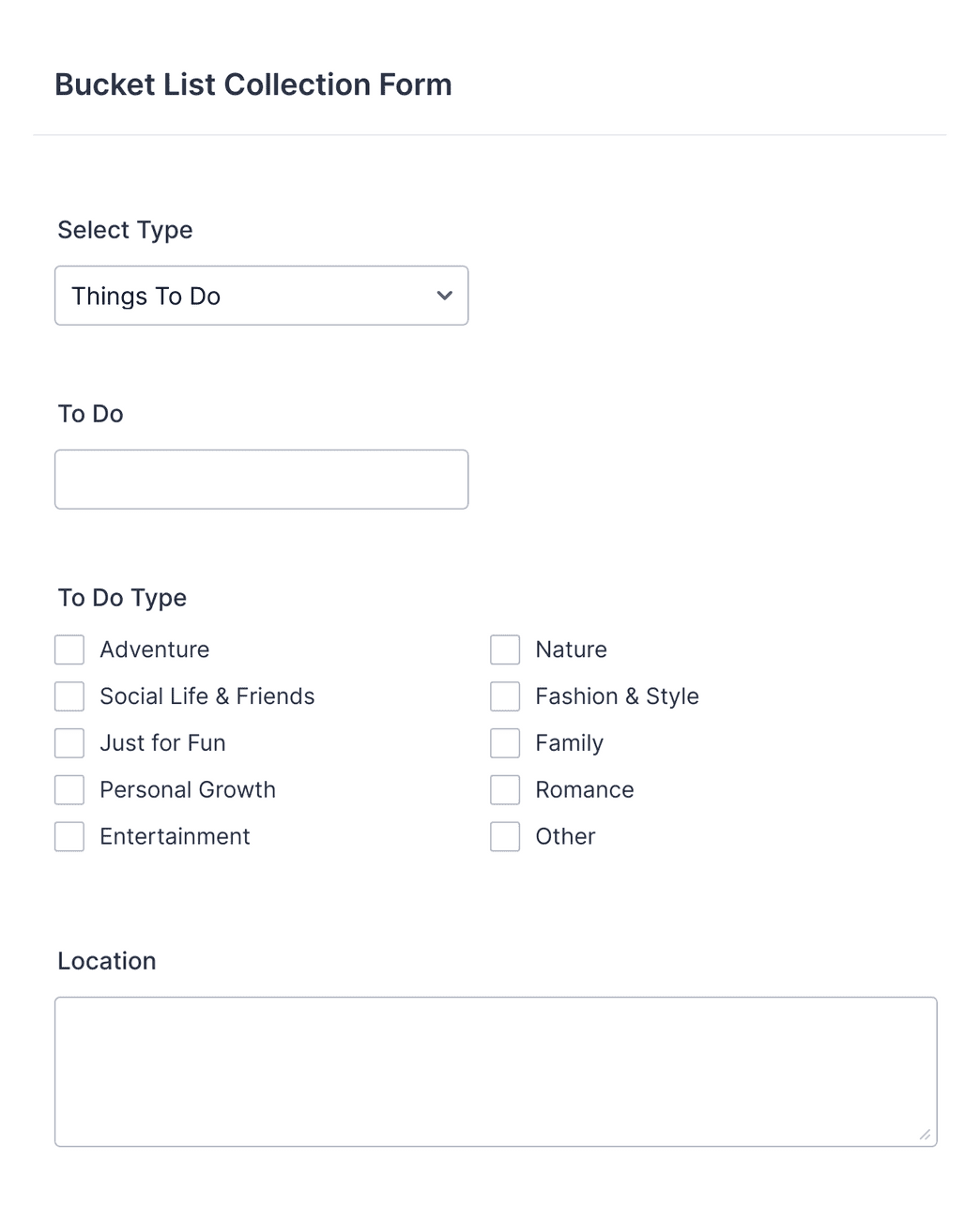Enable Just for Fun

pyautogui.click(x=69, y=742)
